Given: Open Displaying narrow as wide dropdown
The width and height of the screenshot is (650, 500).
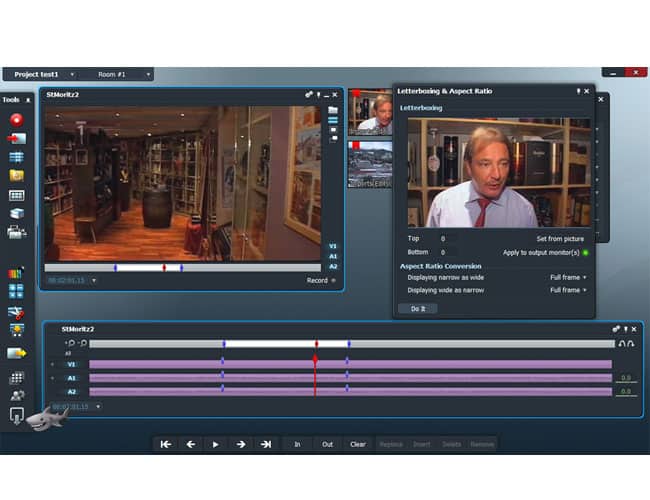Looking at the screenshot, I should 569,277.
